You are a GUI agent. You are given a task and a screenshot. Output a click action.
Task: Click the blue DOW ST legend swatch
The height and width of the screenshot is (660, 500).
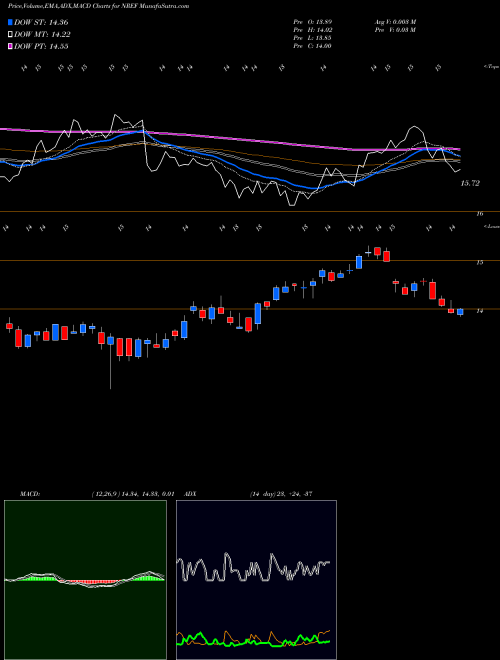10,22
